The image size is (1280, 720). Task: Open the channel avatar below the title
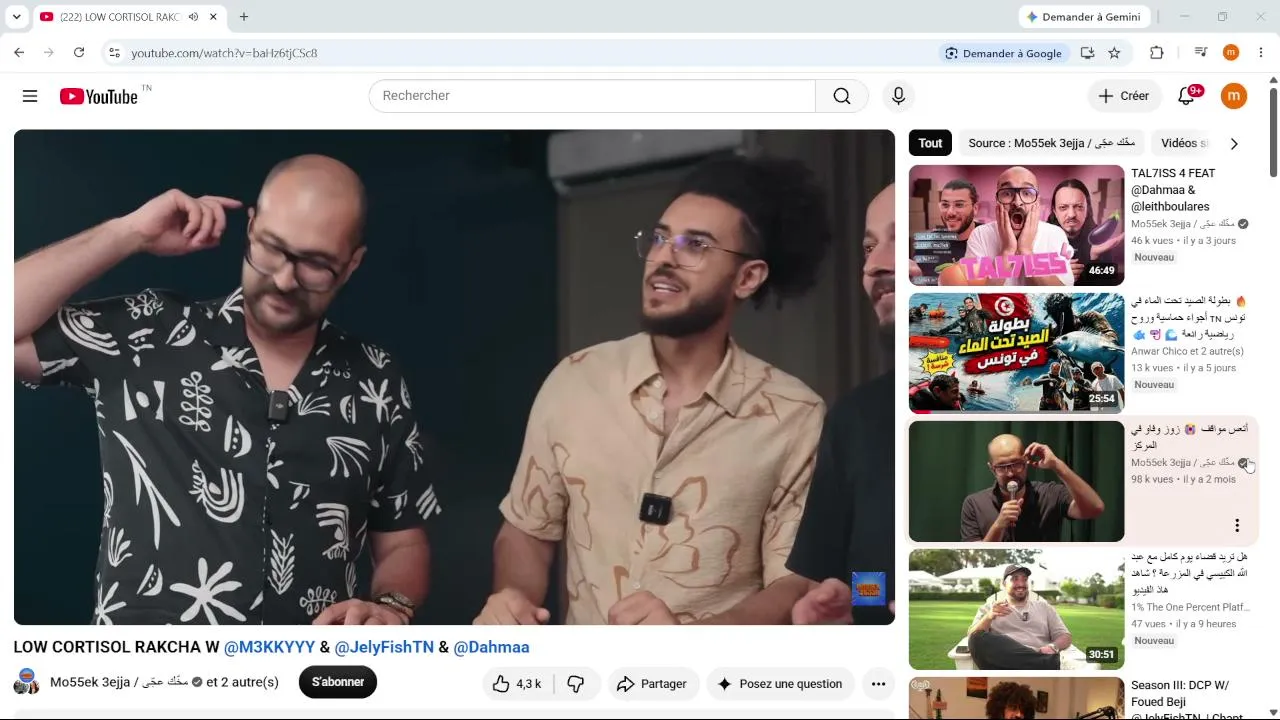pyautogui.click(x=27, y=683)
